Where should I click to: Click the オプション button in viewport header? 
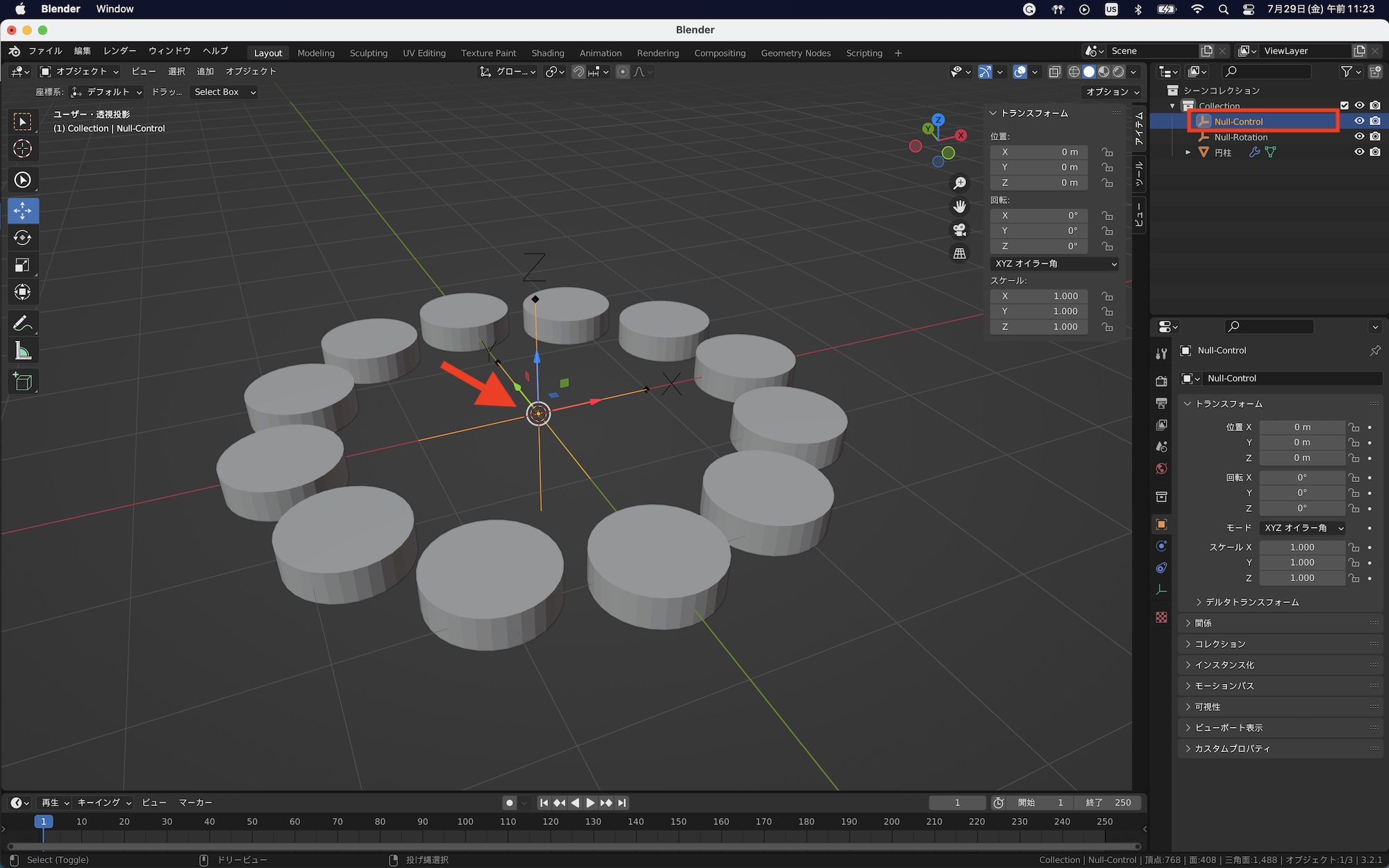pyautogui.click(x=1113, y=92)
